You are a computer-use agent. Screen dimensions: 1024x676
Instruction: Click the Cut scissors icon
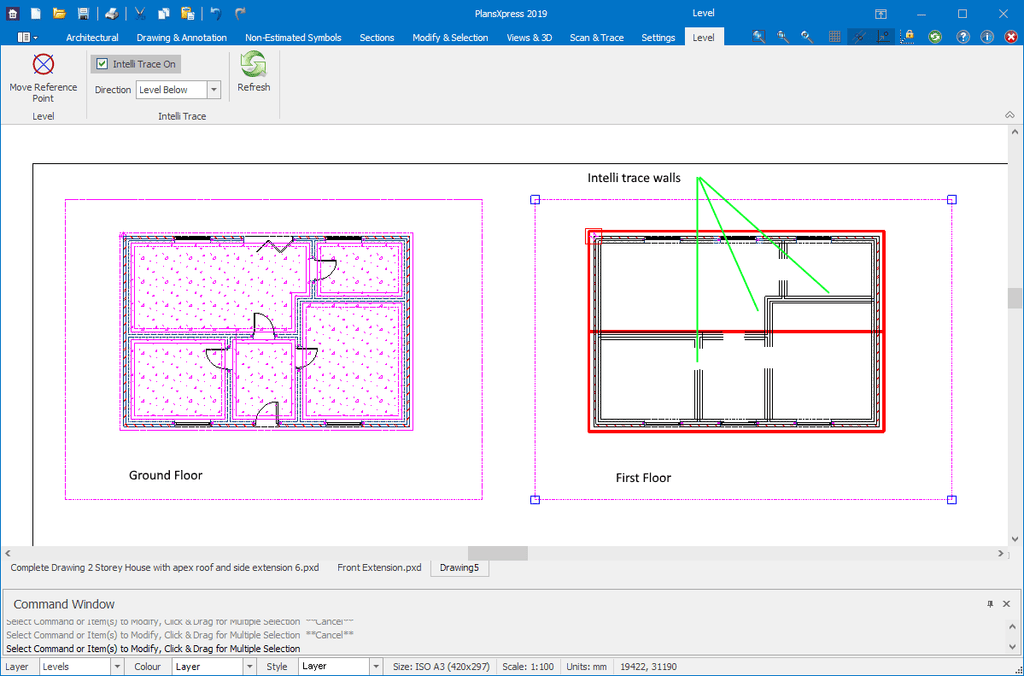tap(140, 14)
